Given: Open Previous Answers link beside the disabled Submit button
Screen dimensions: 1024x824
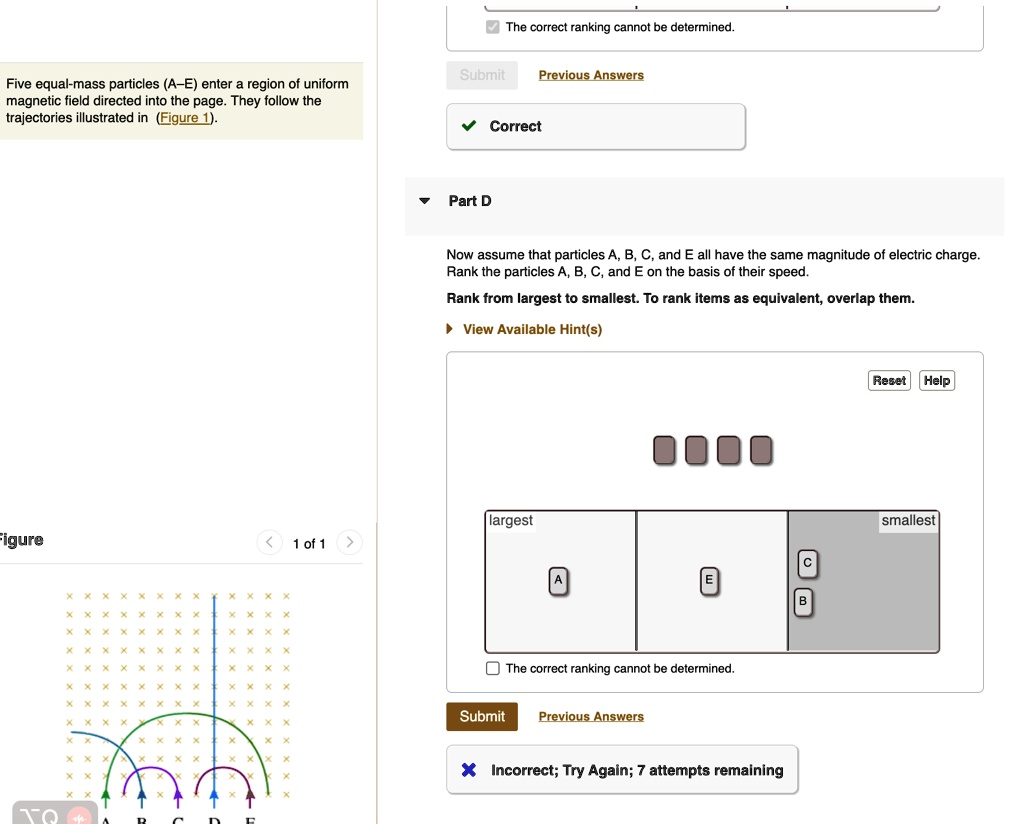Looking at the screenshot, I should tap(591, 75).
